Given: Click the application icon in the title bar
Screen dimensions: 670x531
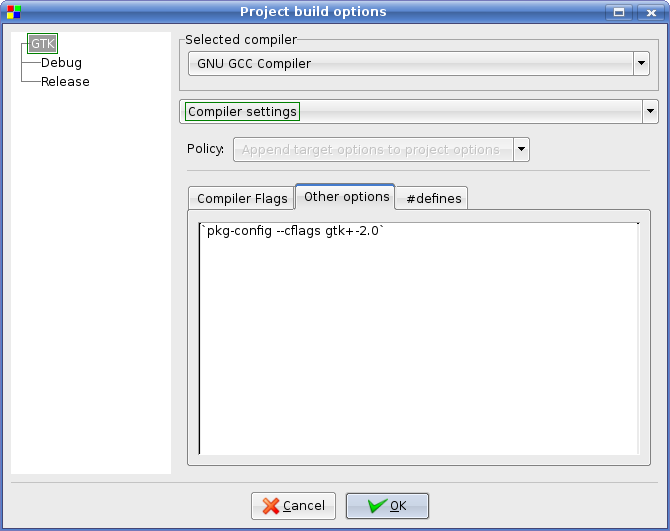Looking at the screenshot, I should (13, 12).
